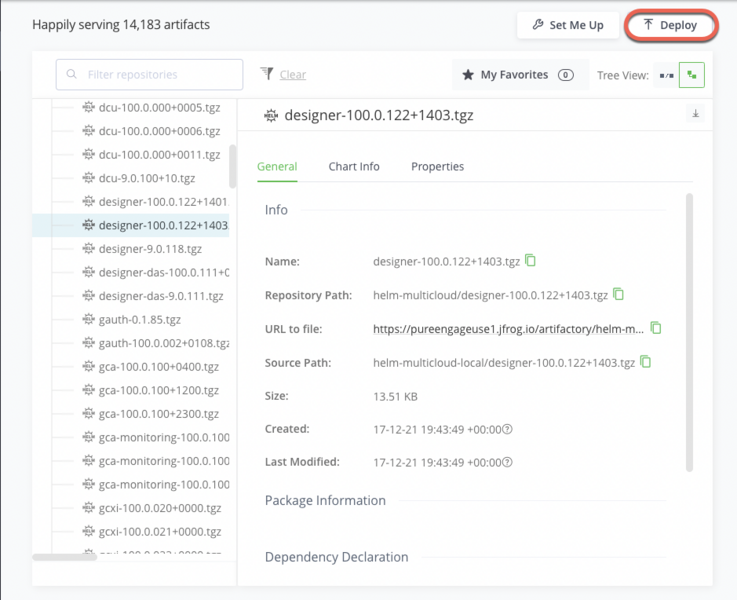Screen dimensions: 737x600
Task: Click the helm icon beside gcxi-100.0.021+0000.tgz
Action: pyautogui.click(x=88, y=531)
